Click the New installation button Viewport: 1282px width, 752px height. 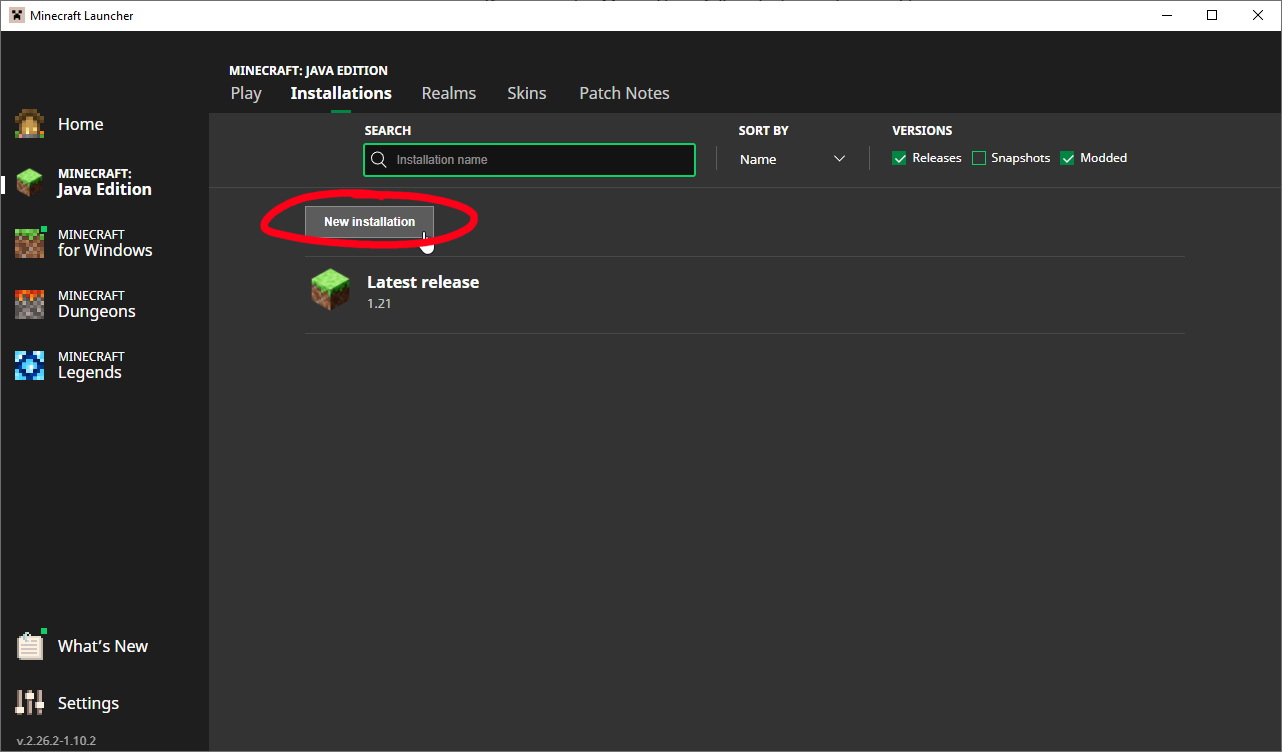[369, 222]
